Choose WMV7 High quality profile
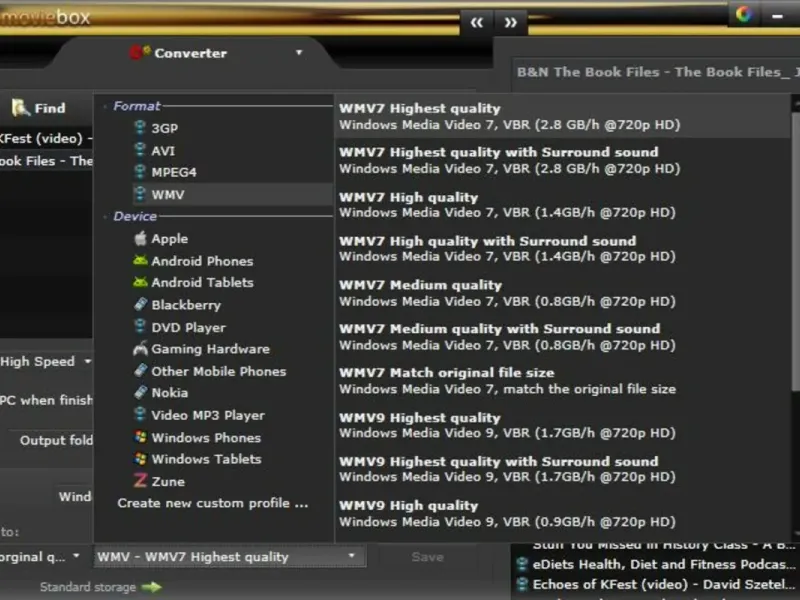This screenshot has height=600, width=800. pos(562,205)
